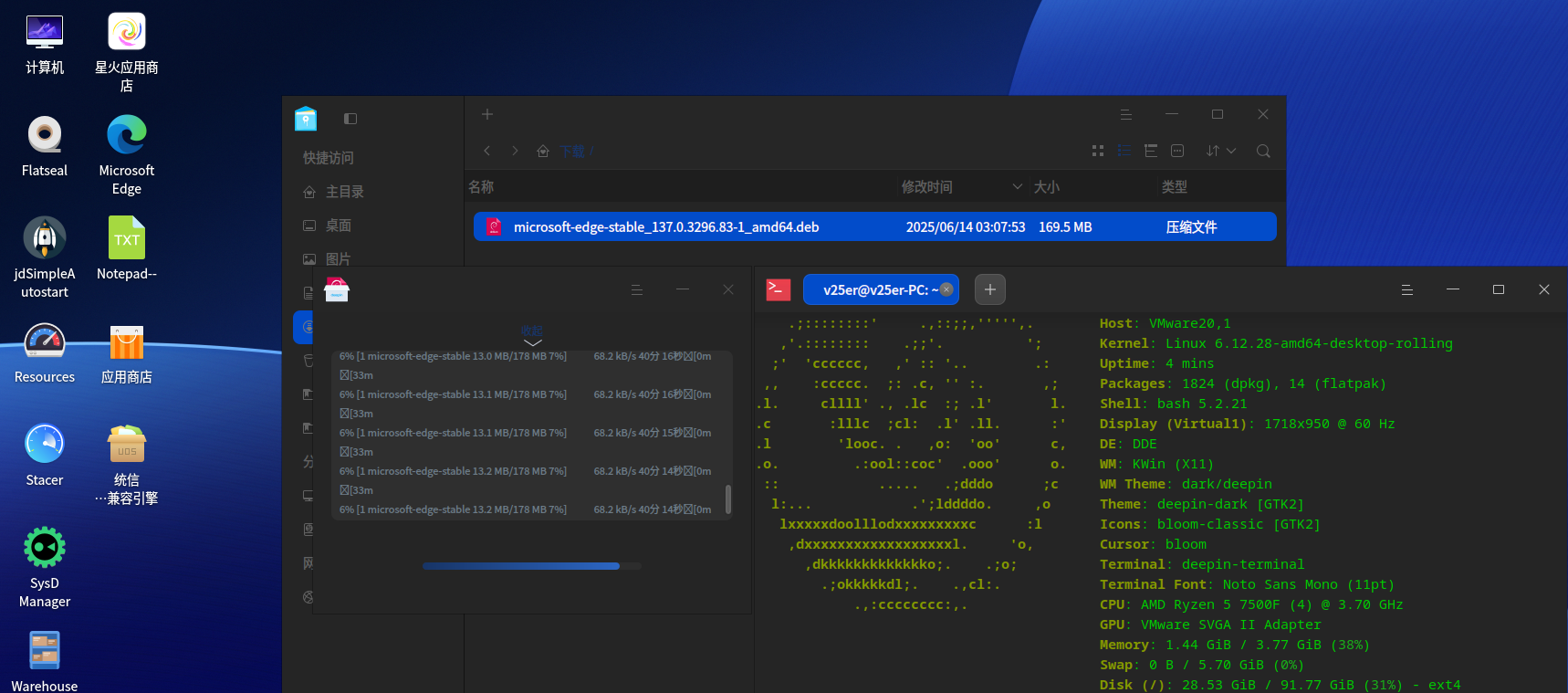
Task: Select 桌面 in the file manager sidebar
Action: coord(339,226)
